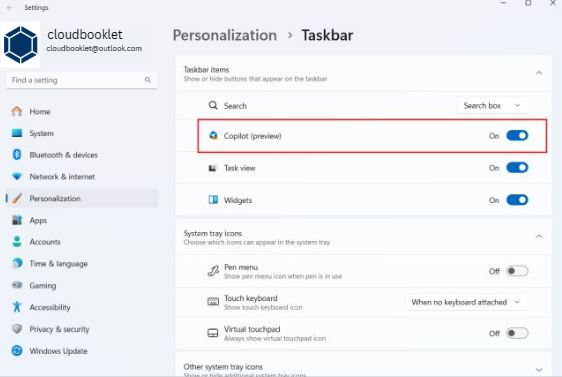Click the Copilot (preview) label
This screenshot has width=562, height=377.
pos(253,136)
